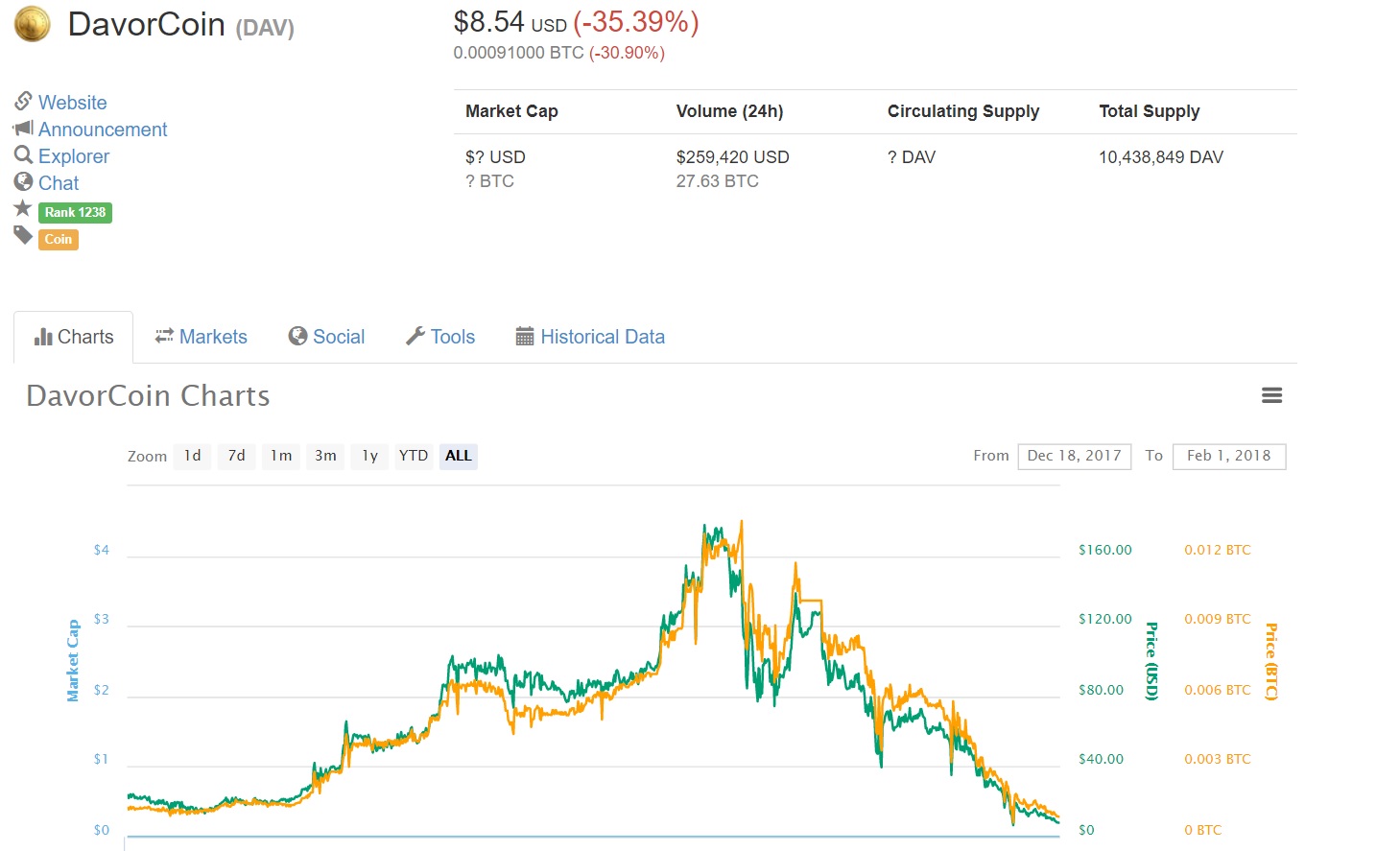
Task: Open the Website link
Action: [x=73, y=103]
